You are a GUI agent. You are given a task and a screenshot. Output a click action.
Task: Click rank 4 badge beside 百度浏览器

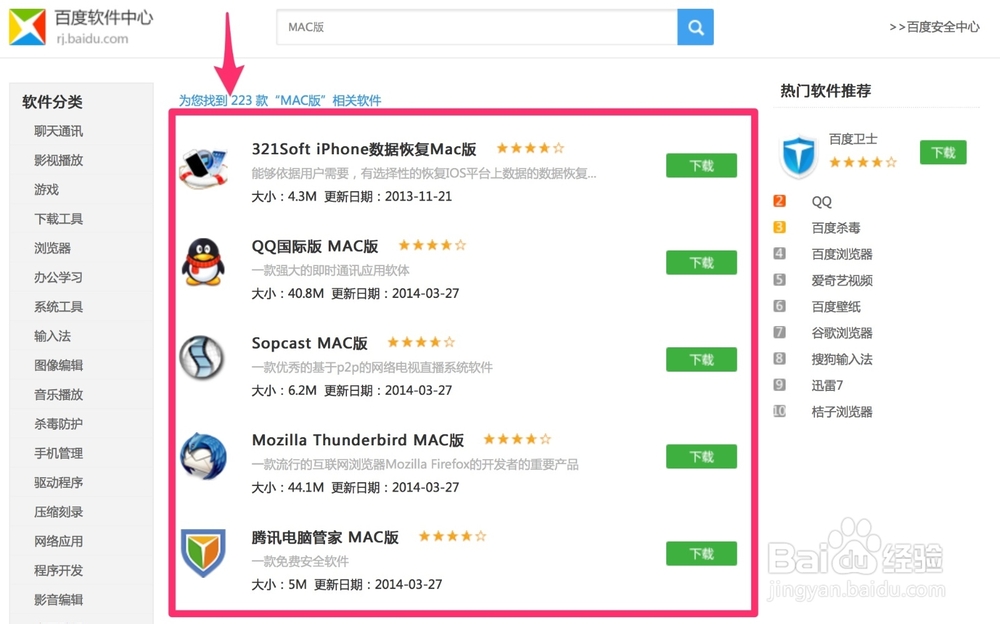(x=779, y=253)
